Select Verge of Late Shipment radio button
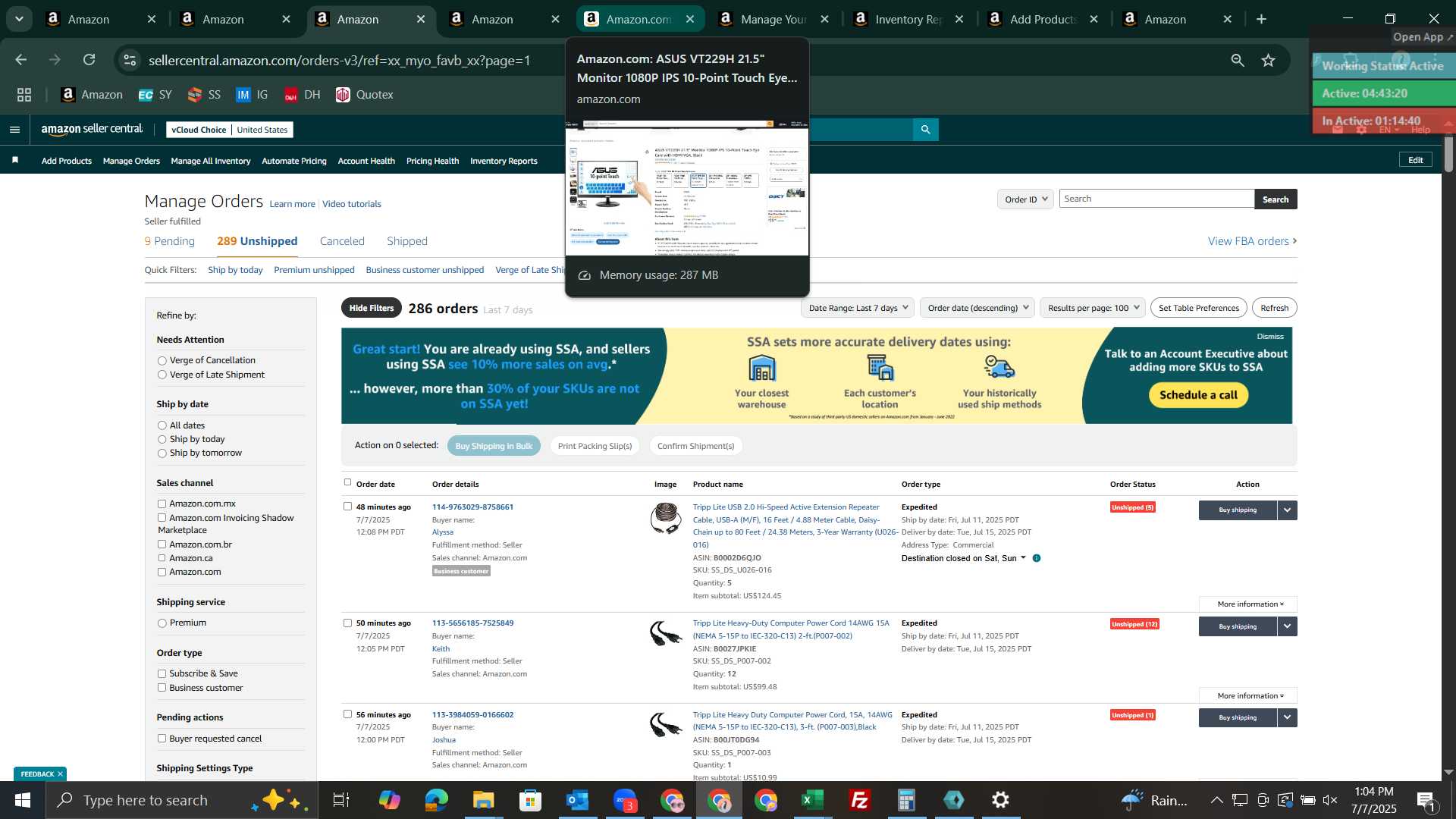This screenshot has width=1456, height=819. click(162, 375)
